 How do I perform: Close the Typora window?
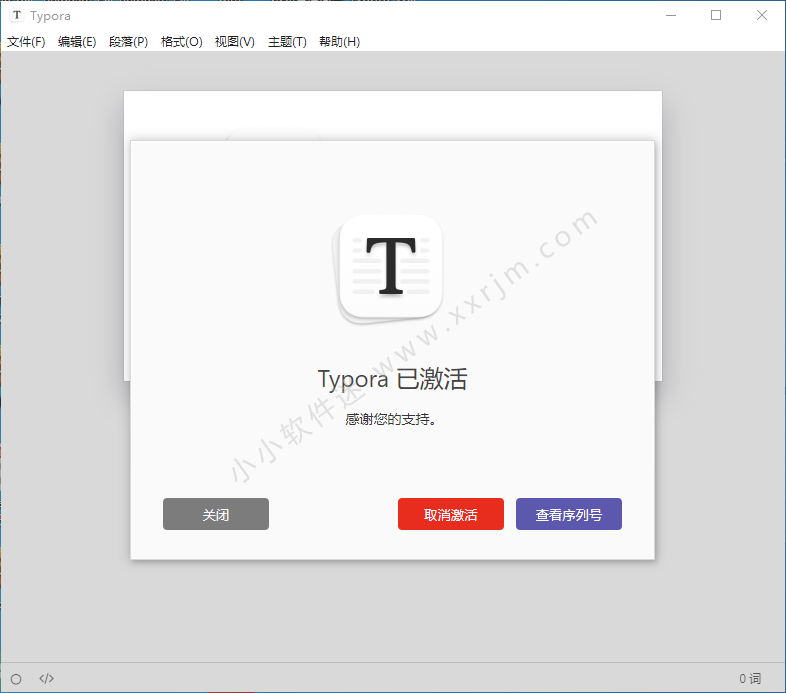click(762, 16)
